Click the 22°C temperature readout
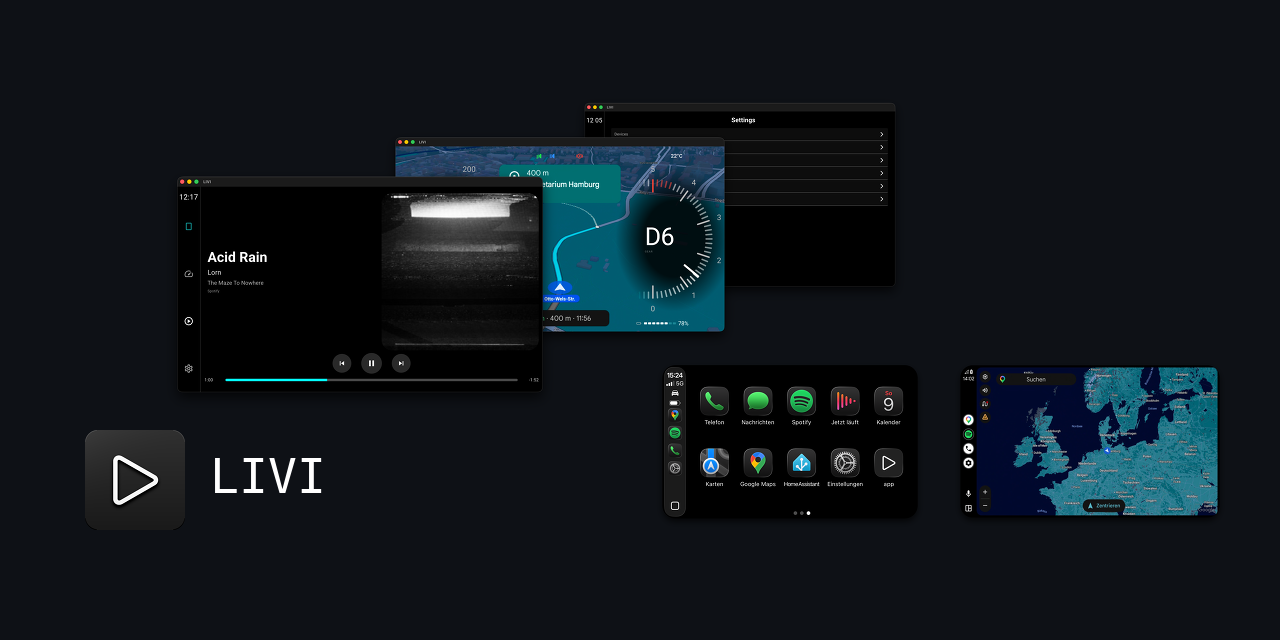The image size is (1280, 640). [x=676, y=156]
